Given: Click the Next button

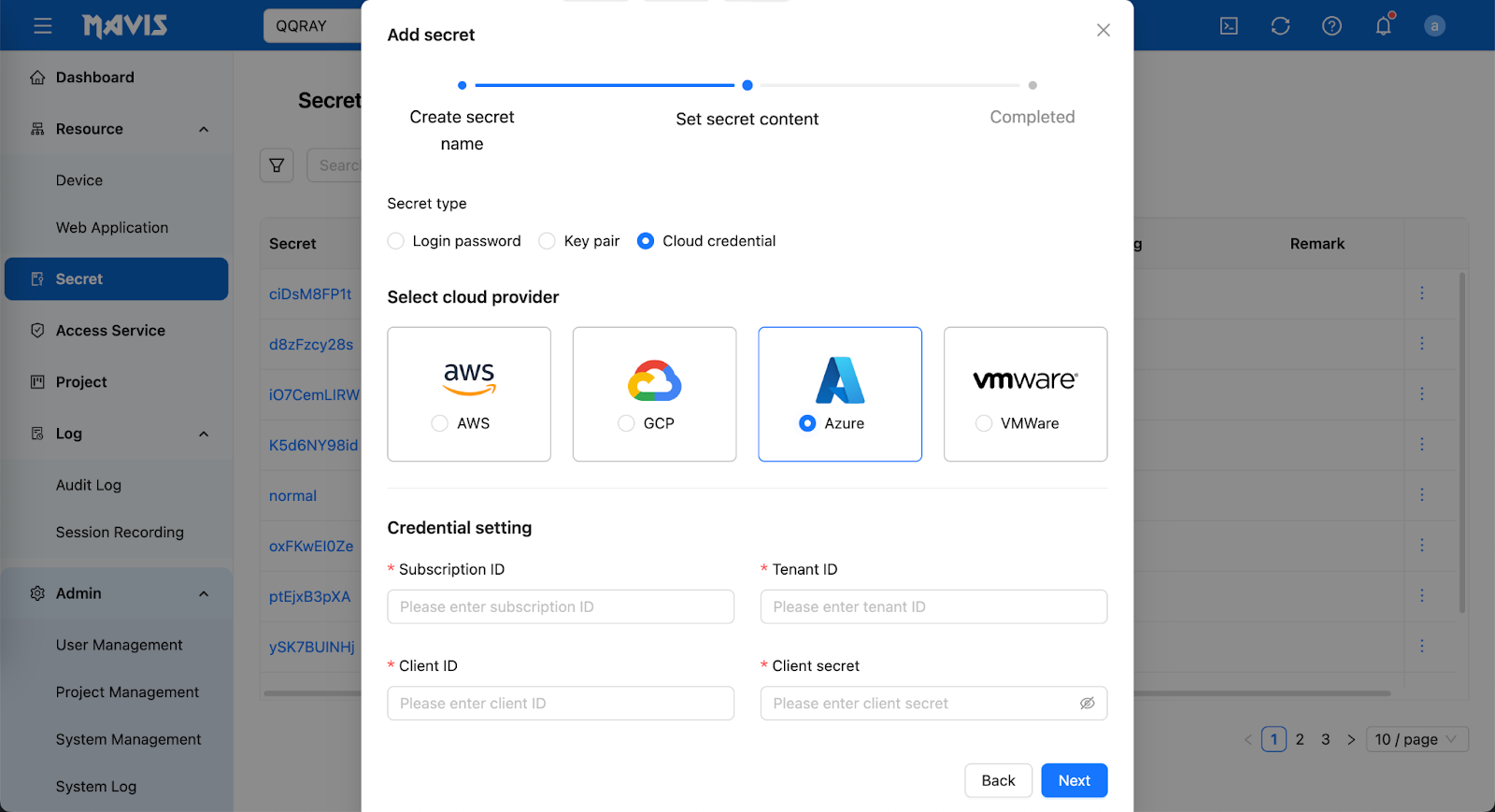Looking at the screenshot, I should 1075,781.
